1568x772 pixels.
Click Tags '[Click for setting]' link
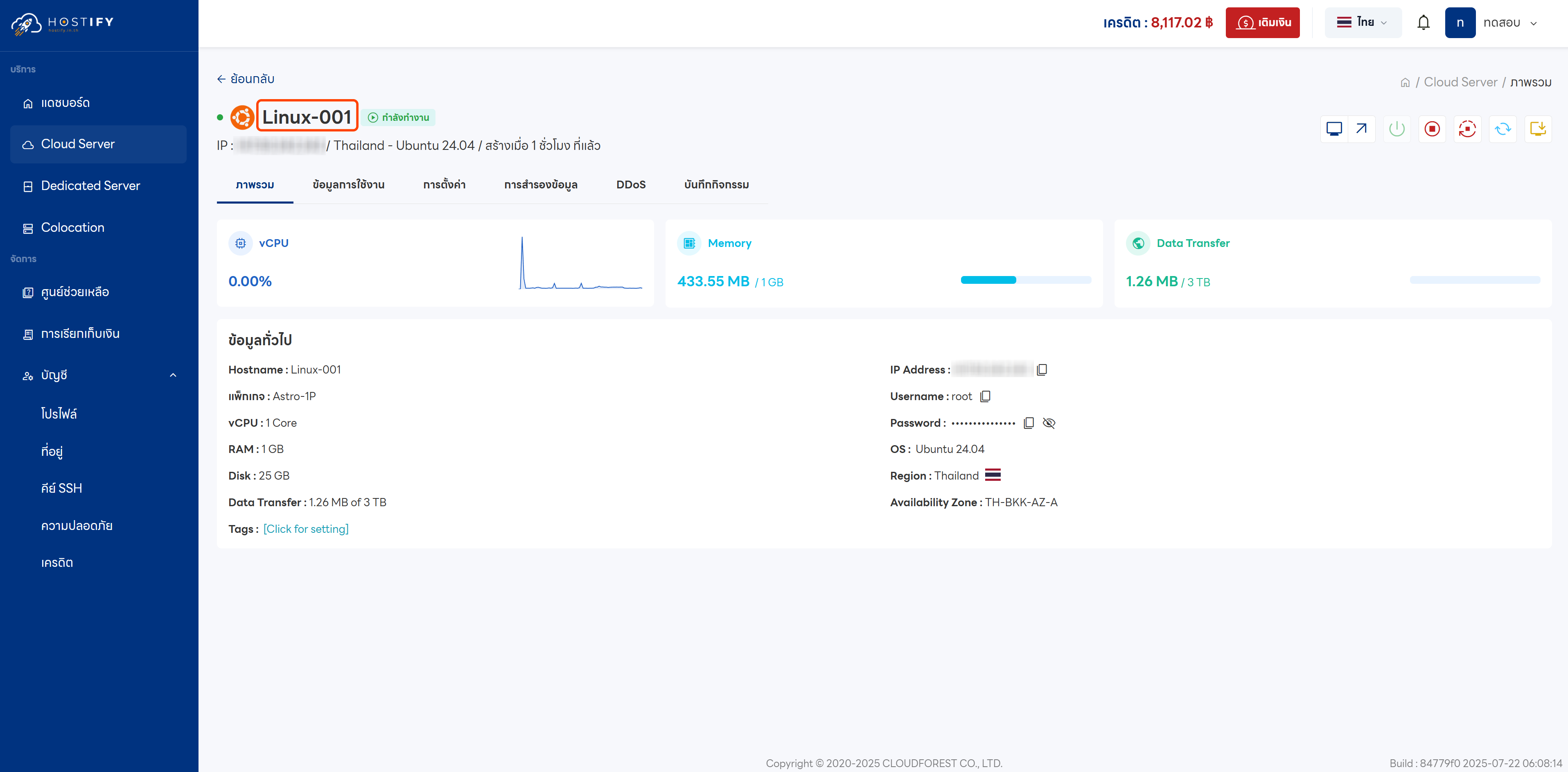[x=306, y=529]
